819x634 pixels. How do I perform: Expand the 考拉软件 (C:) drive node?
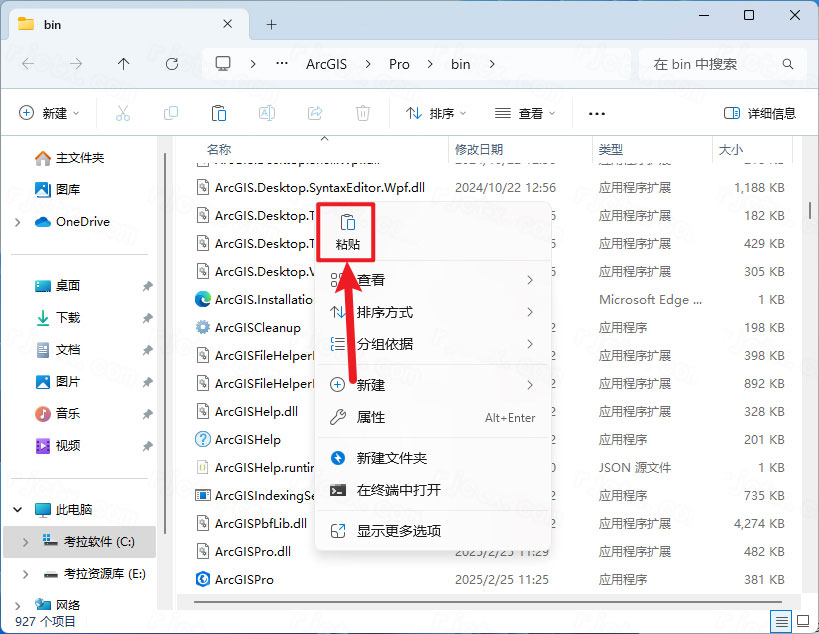click(x=25, y=542)
